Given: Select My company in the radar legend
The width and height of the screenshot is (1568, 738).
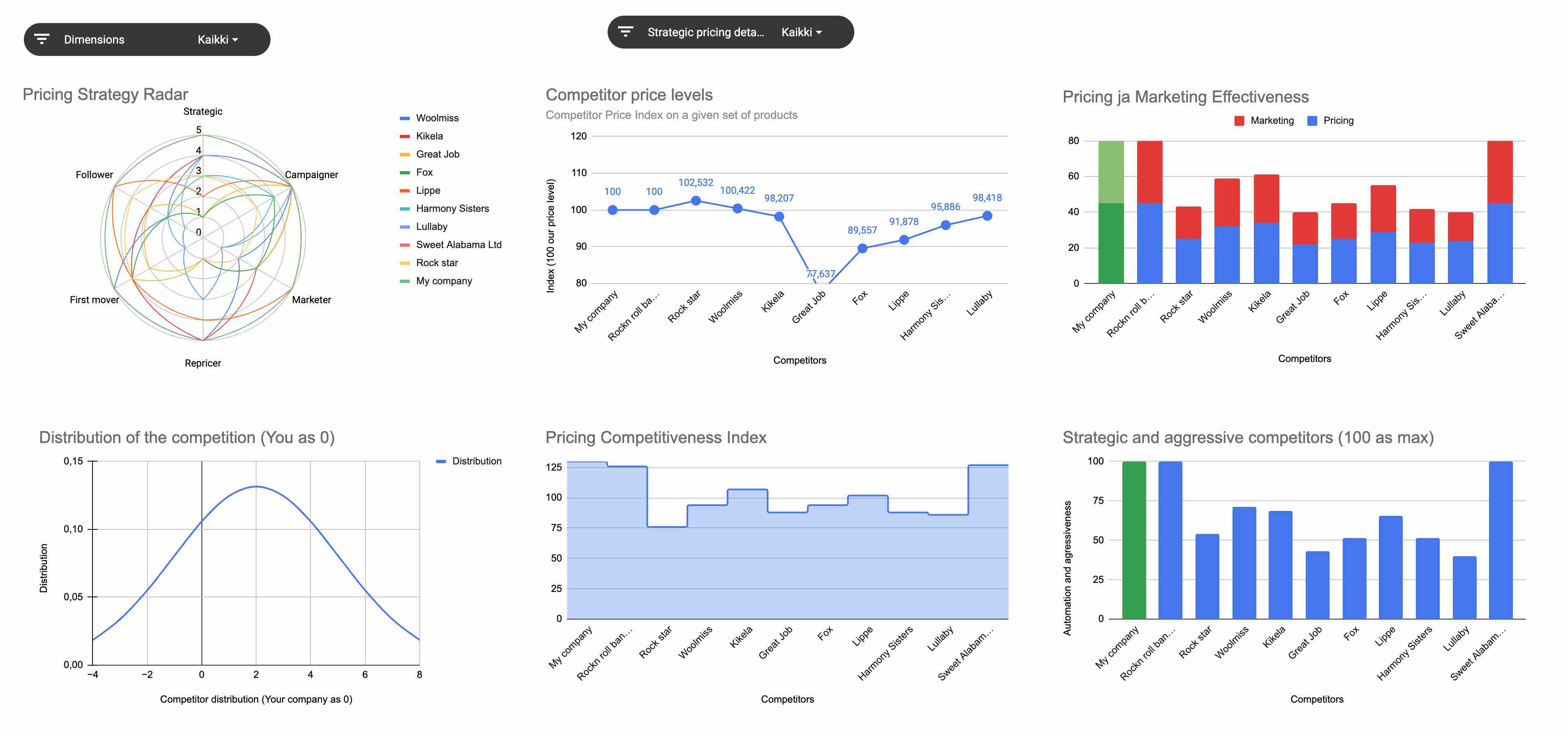Looking at the screenshot, I should pos(444,281).
